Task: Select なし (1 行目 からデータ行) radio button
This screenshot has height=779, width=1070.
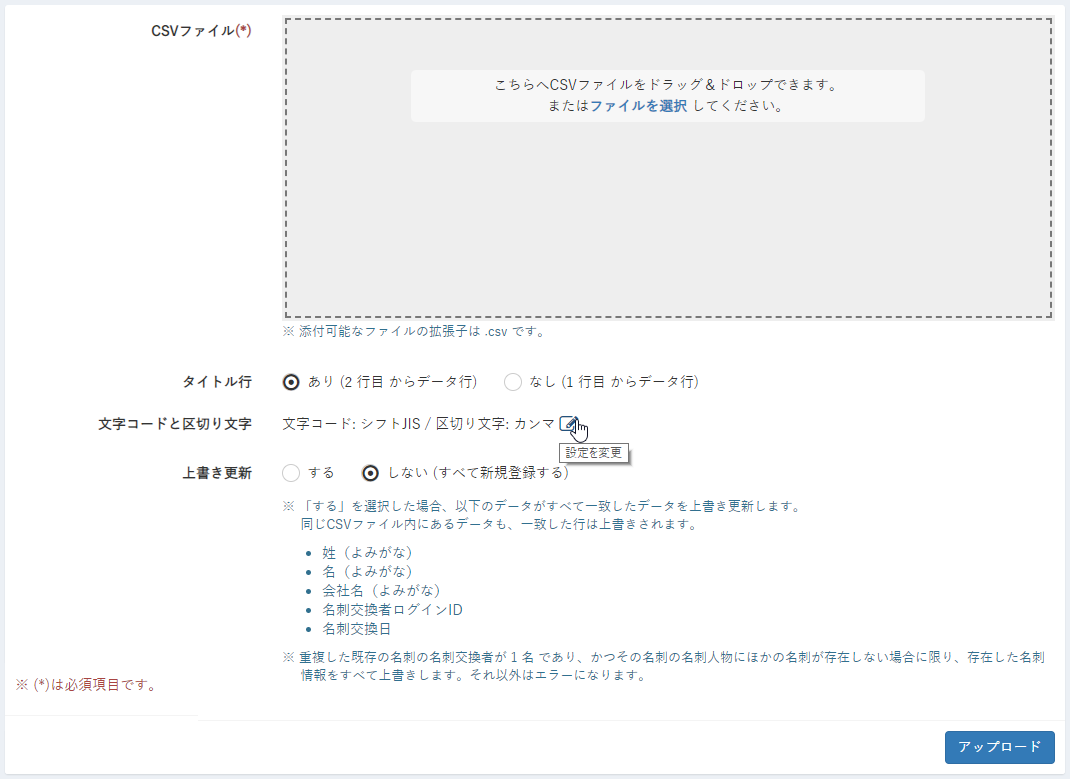Action: tap(512, 382)
